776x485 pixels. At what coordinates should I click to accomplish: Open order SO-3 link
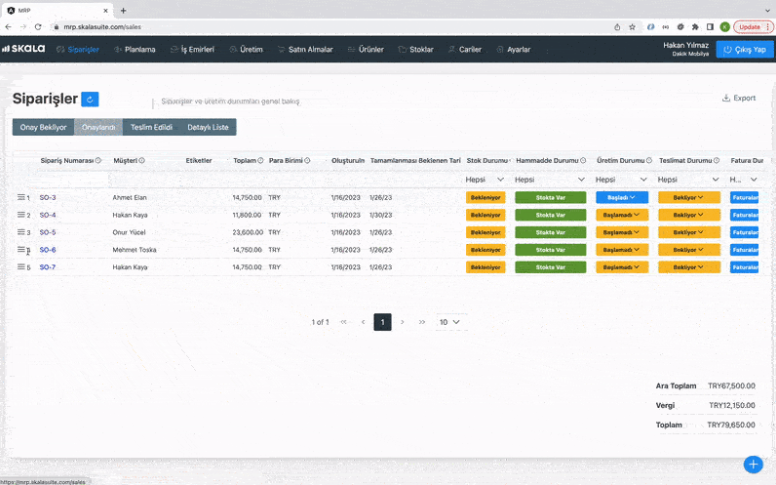pos(48,197)
